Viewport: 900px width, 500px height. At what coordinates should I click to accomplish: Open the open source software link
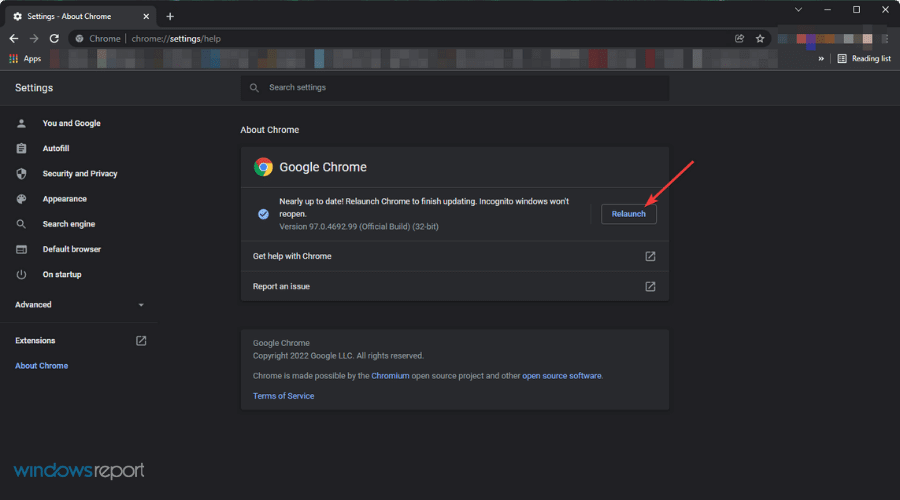[562, 375]
